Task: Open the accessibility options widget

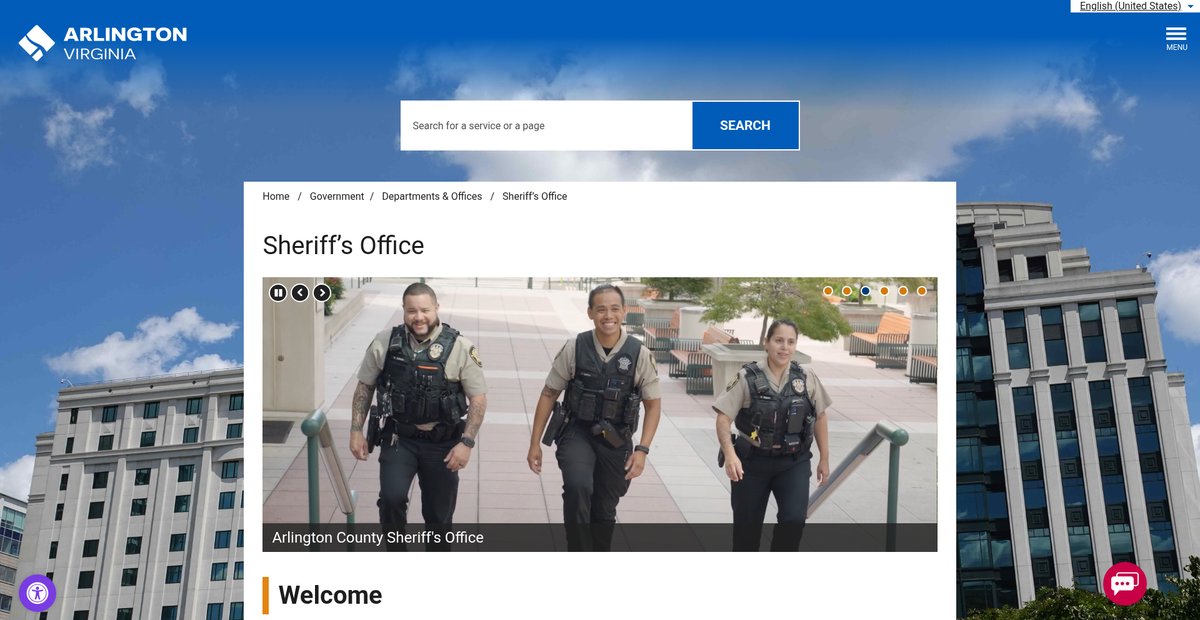Action: tap(37, 593)
